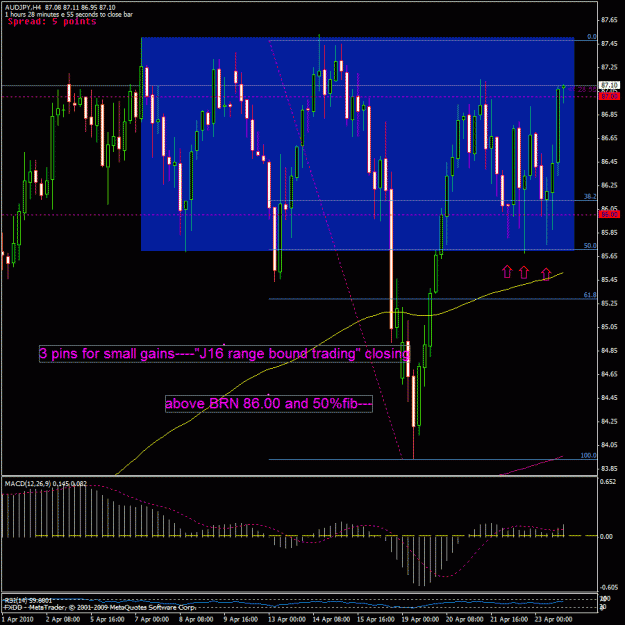Screen dimensions: 625x625
Task: Click the '1 Apr 2010' date label
Action: 18,619
